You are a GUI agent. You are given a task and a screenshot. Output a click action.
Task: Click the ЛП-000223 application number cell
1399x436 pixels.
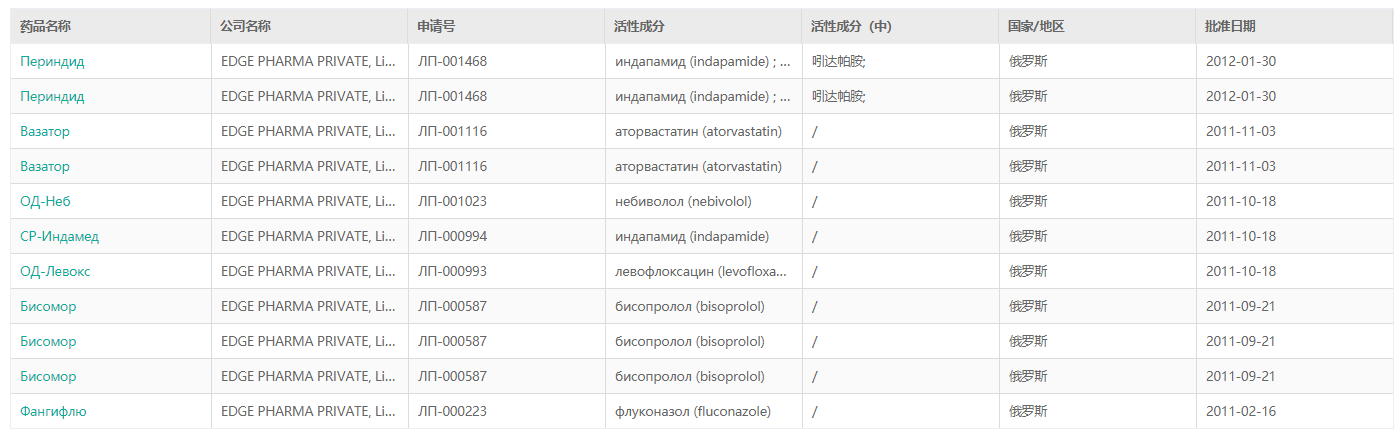[452, 411]
